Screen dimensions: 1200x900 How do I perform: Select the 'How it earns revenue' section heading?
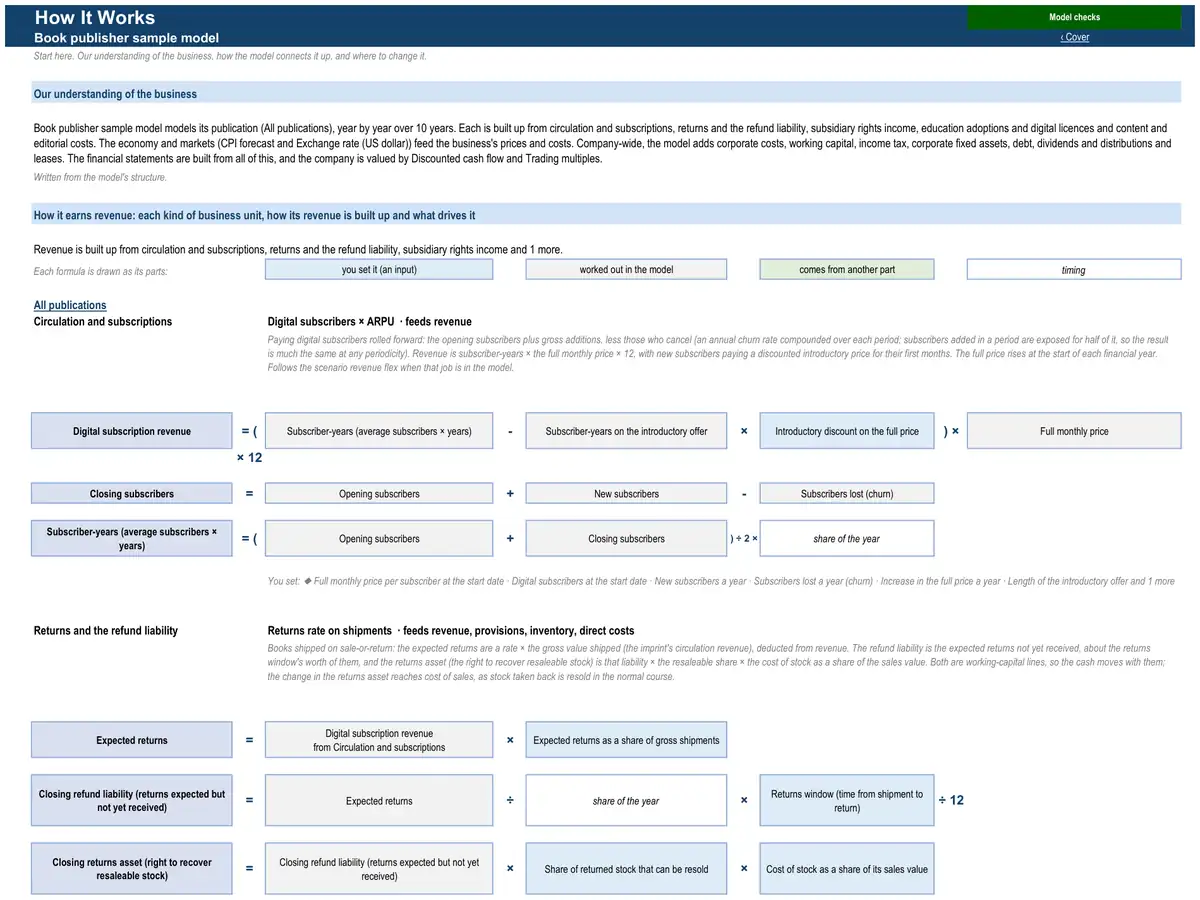254,215
